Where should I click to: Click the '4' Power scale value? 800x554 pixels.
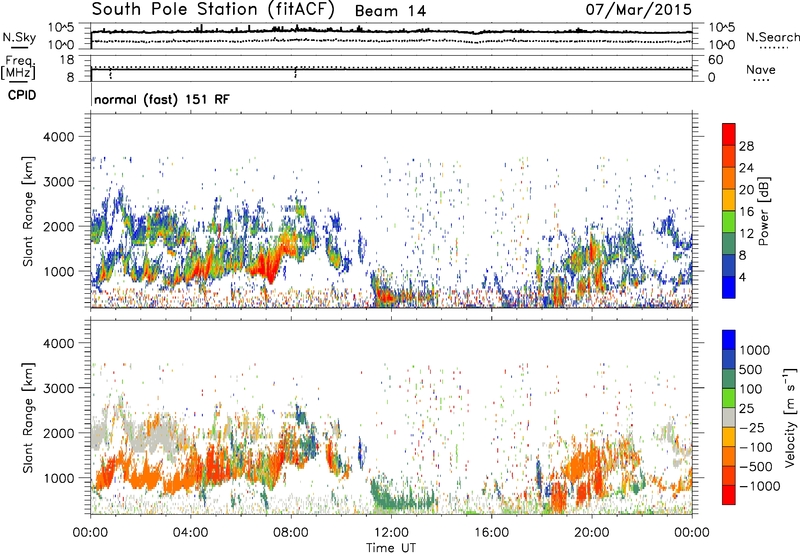[742, 277]
